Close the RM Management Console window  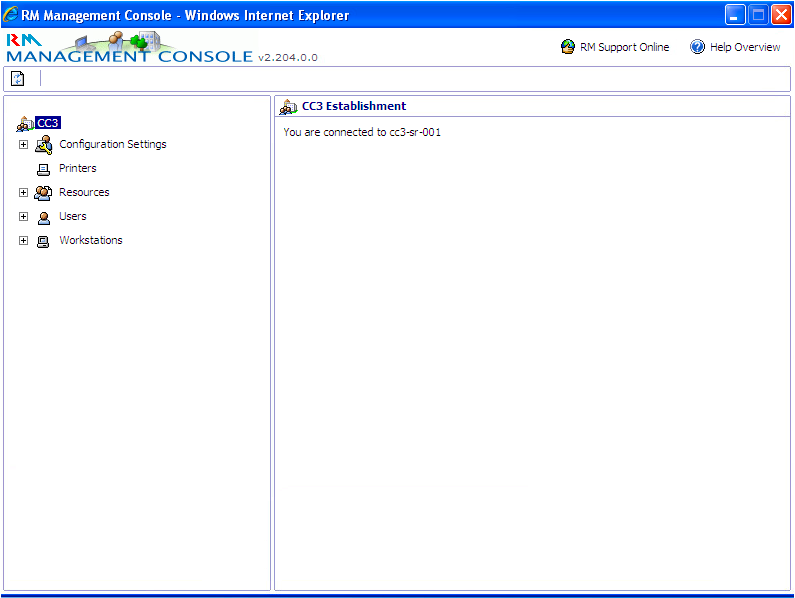pyautogui.click(x=781, y=15)
